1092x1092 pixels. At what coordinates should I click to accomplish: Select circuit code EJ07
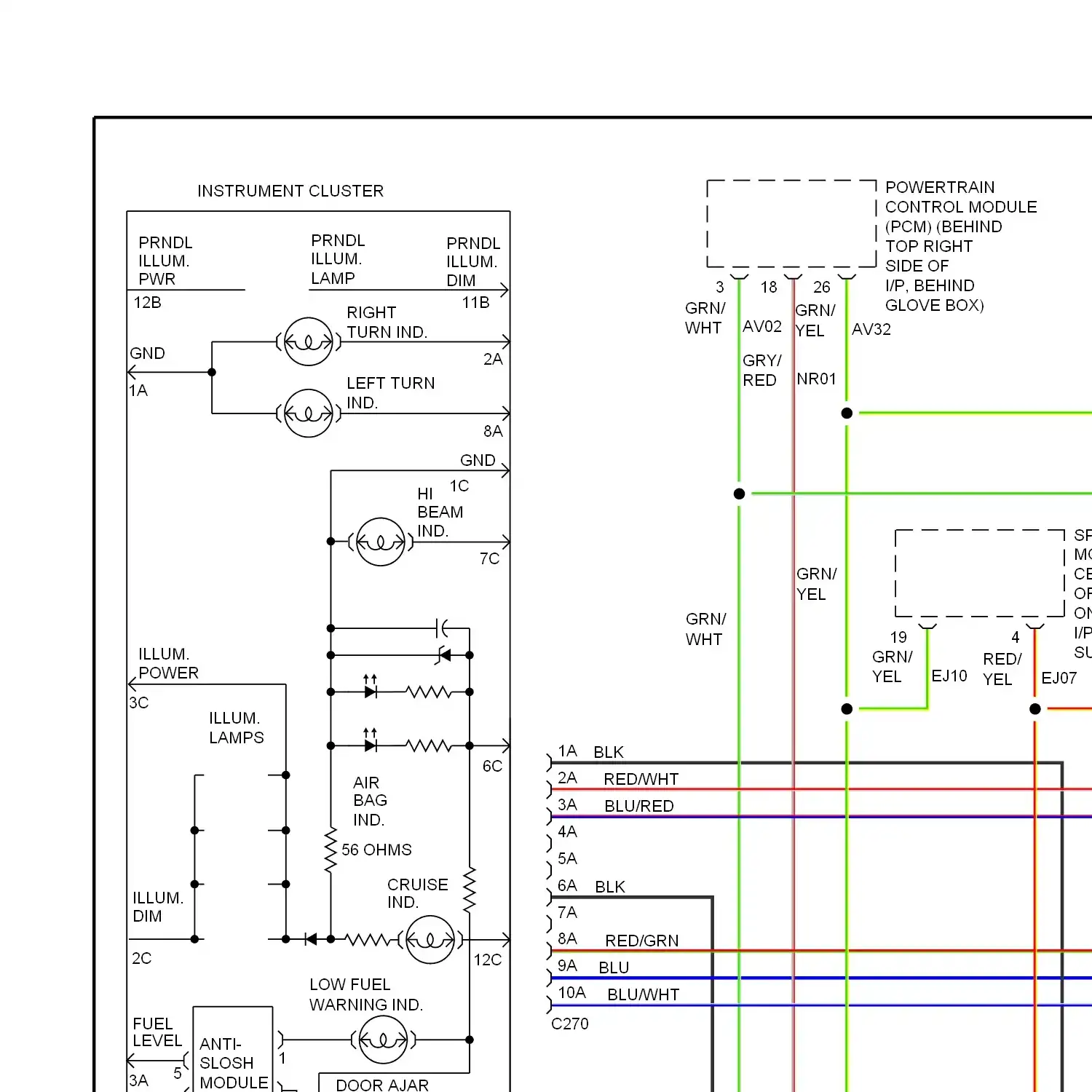coord(1059,678)
